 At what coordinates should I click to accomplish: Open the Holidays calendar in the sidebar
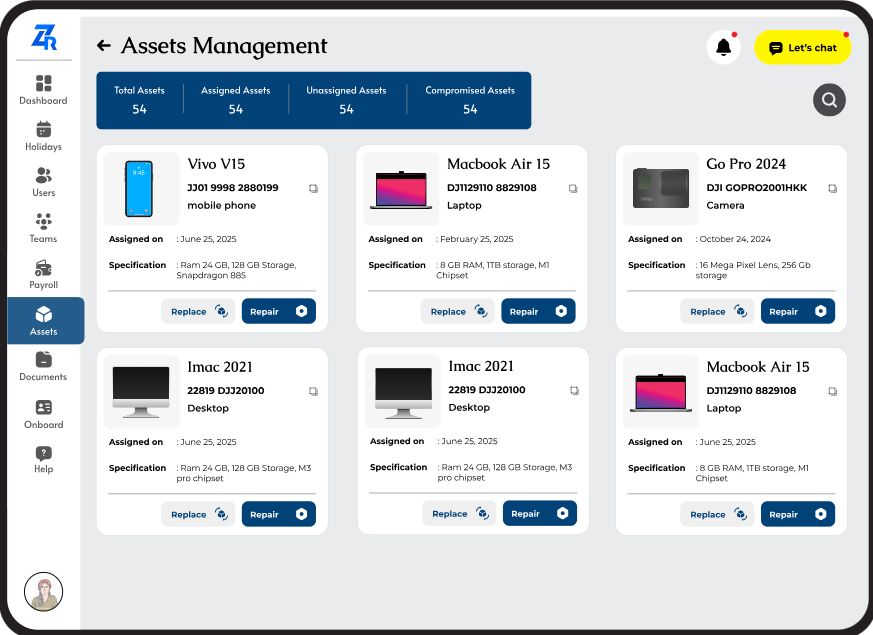point(43,136)
